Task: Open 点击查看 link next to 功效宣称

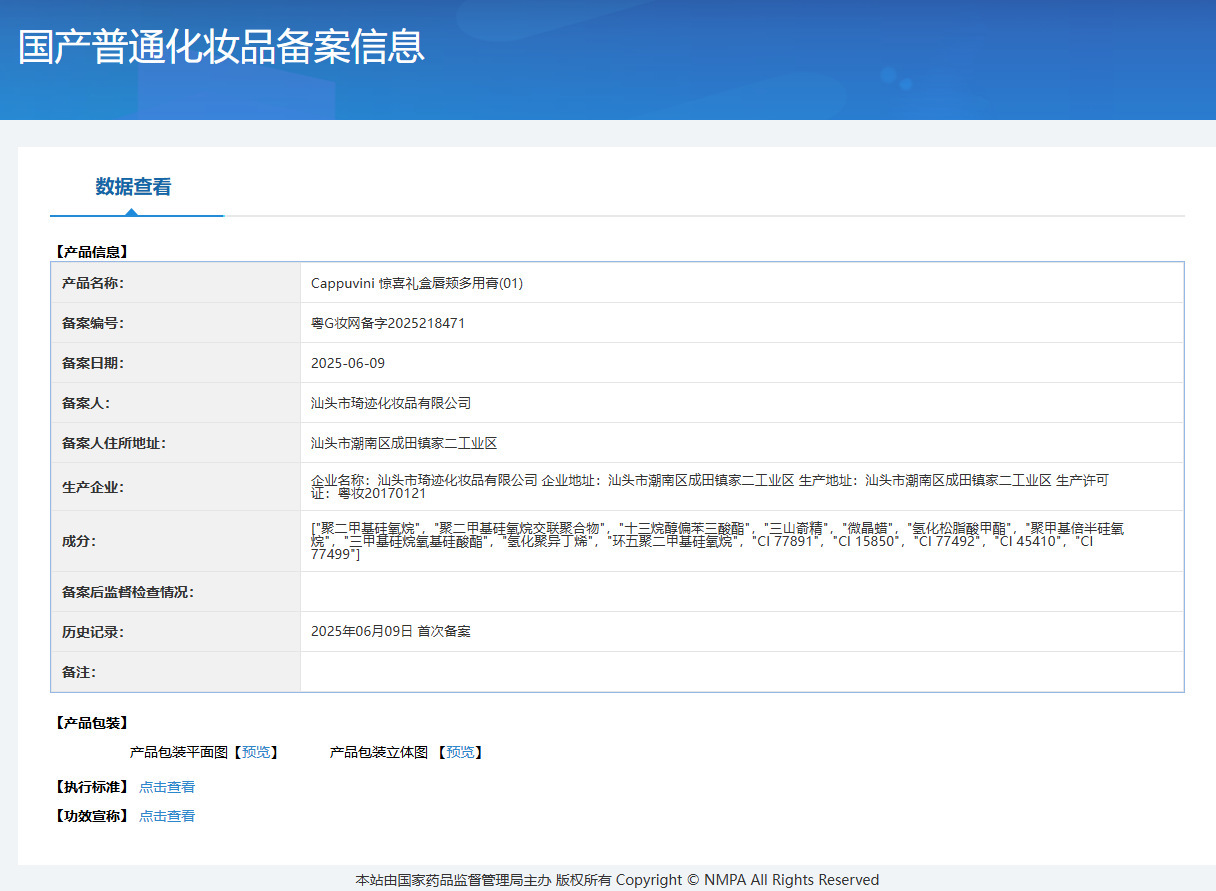Action: click(x=167, y=816)
